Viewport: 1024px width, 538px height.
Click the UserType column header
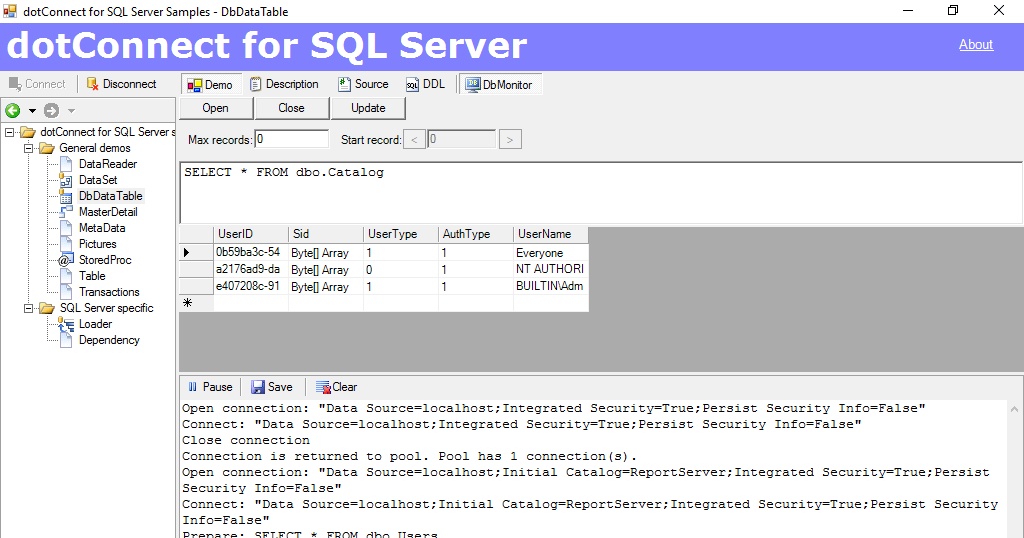(x=401, y=234)
